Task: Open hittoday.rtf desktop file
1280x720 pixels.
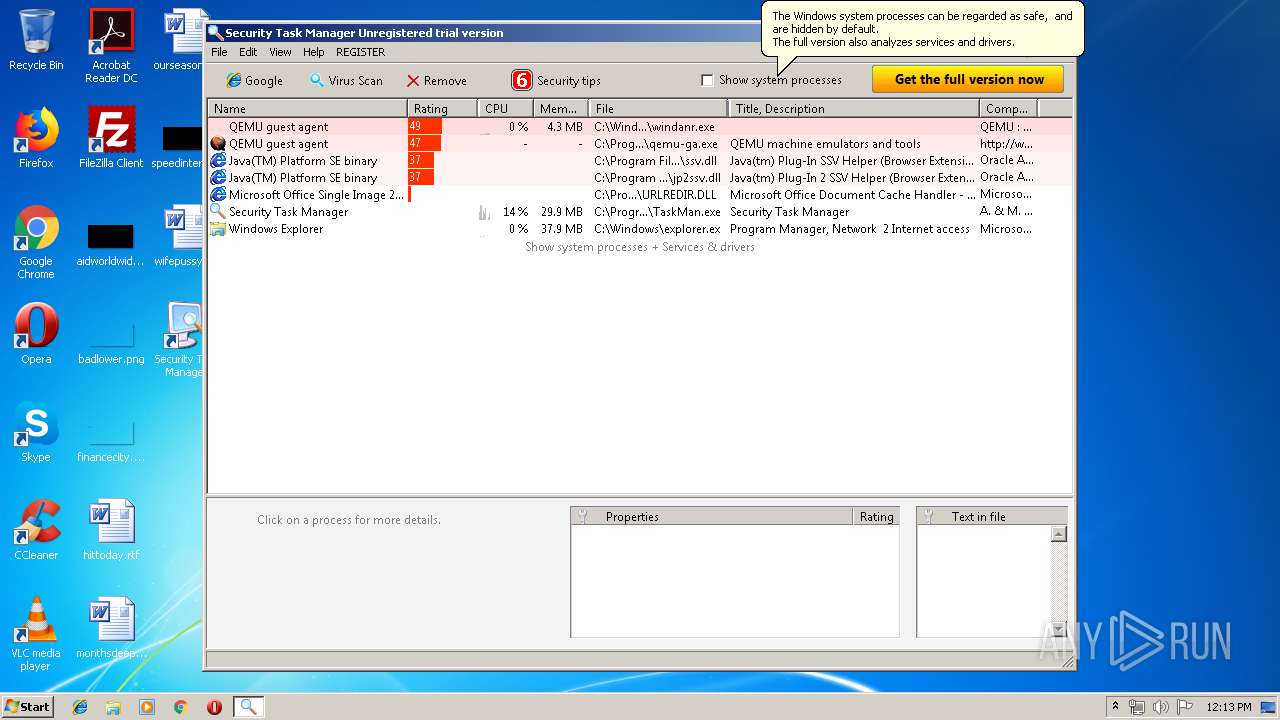Action: click(x=111, y=530)
